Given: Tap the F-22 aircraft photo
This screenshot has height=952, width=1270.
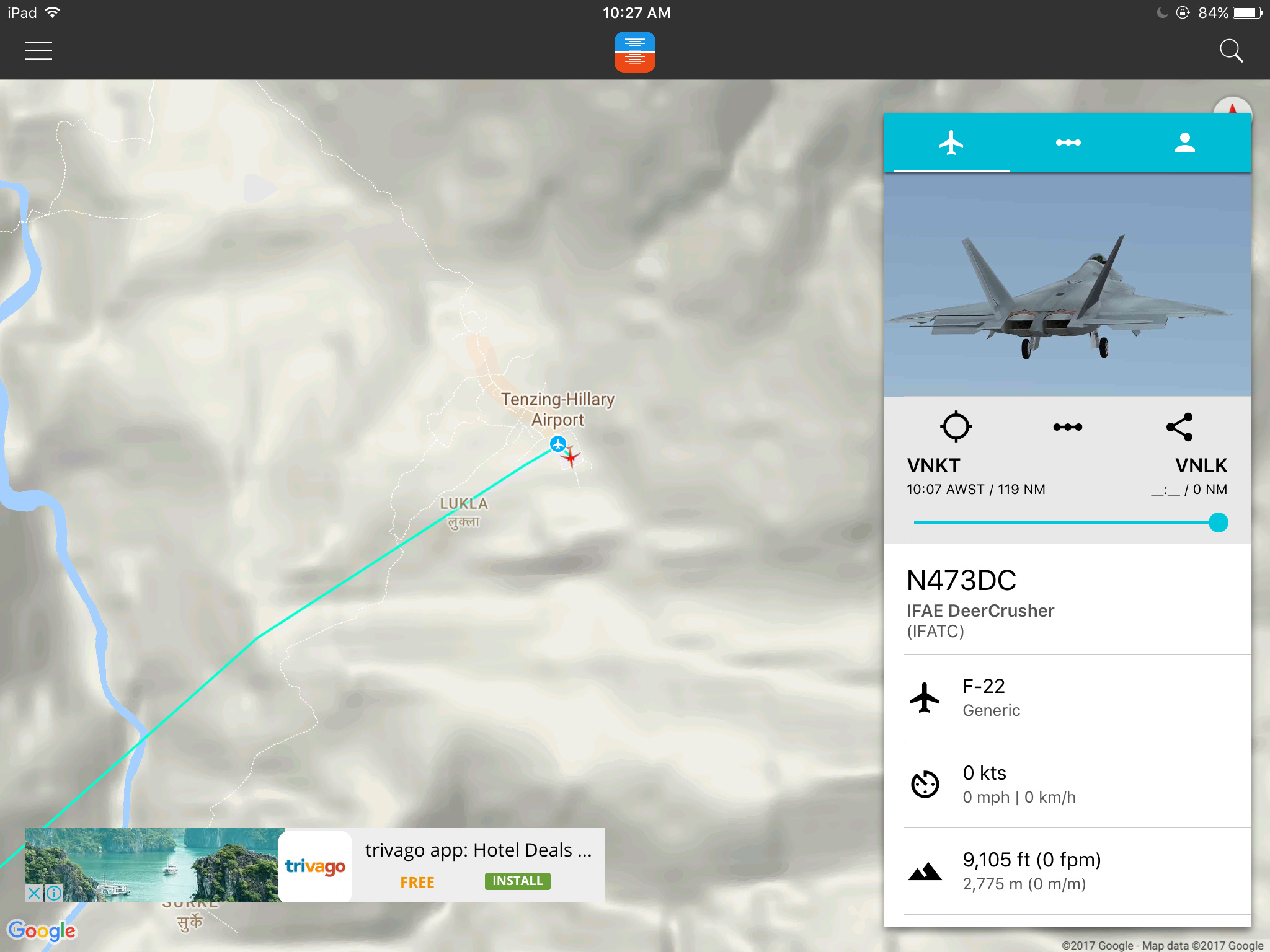Looking at the screenshot, I should coord(1067,284).
